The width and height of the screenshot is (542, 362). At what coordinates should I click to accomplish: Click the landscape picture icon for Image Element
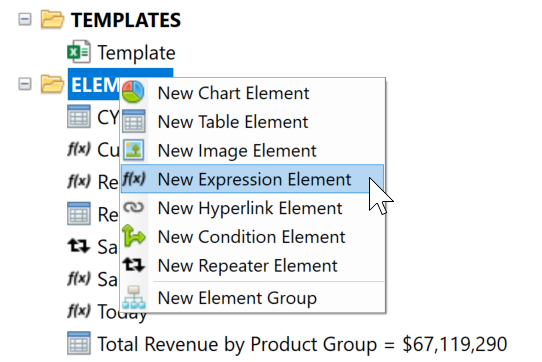tap(133, 150)
